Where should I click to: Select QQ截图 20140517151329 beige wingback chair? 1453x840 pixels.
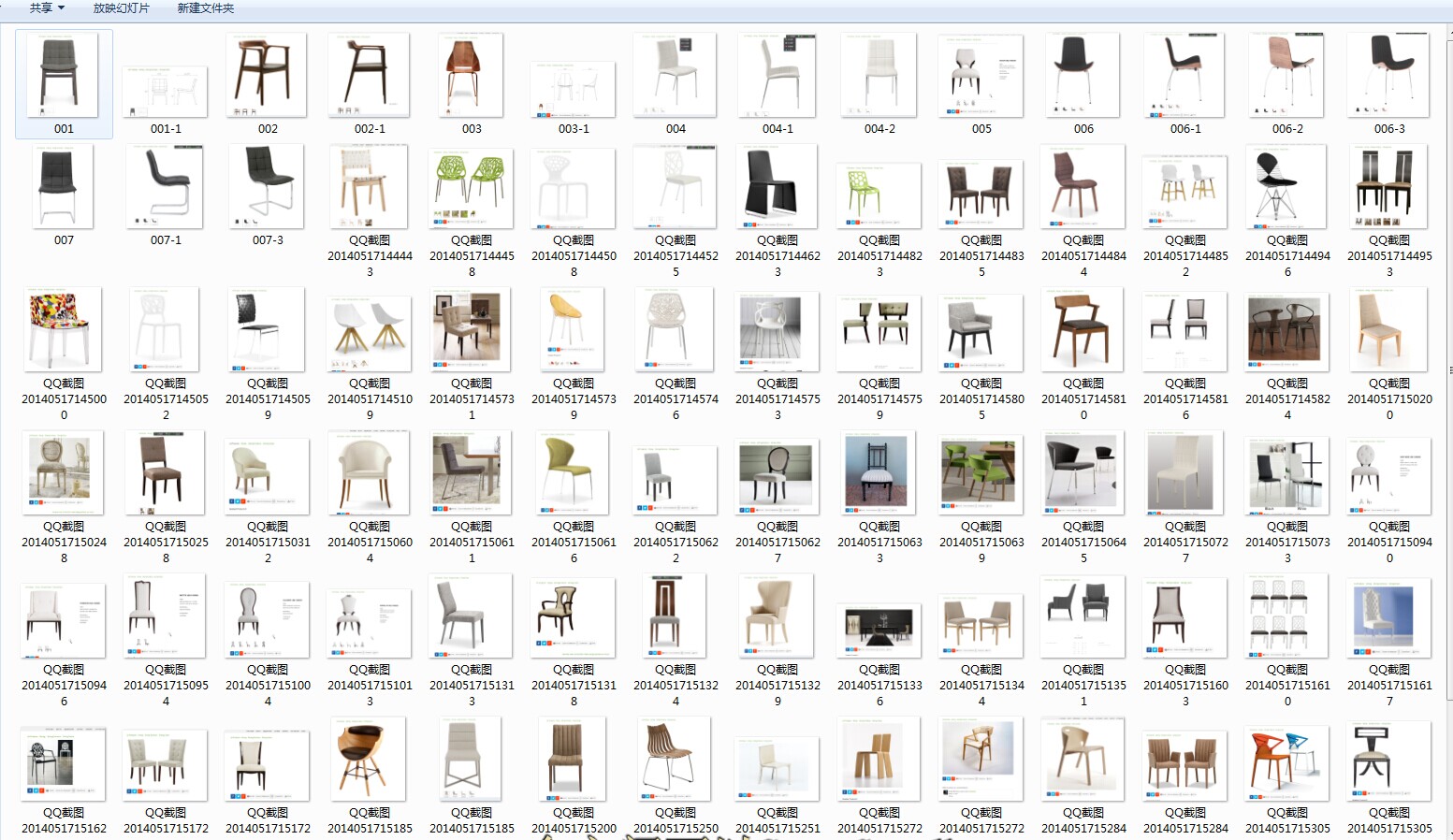pos(777,616)
